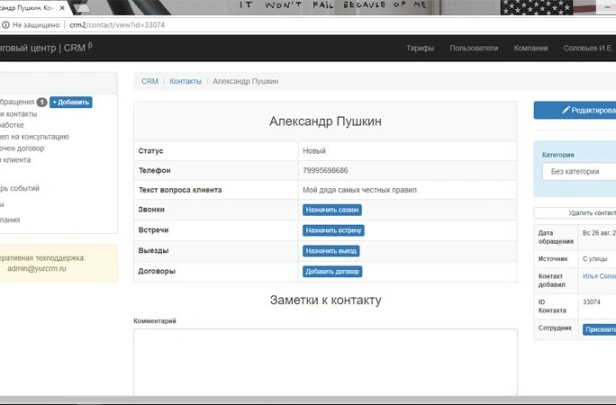Go to Компании in top navigation
The image size is (616, 405).
(x=530, y=48)
